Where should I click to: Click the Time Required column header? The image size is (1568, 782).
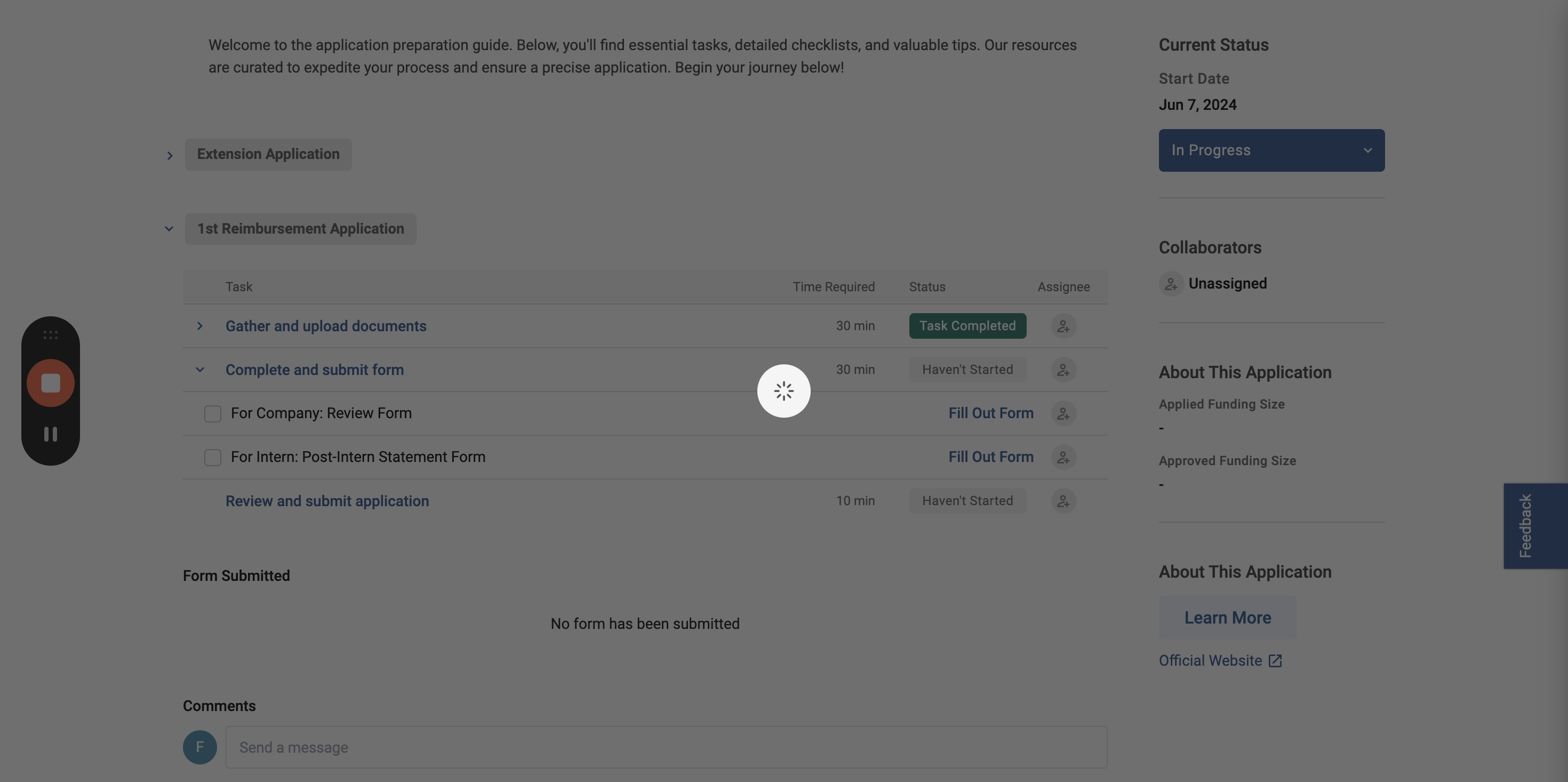click(833, 287)
